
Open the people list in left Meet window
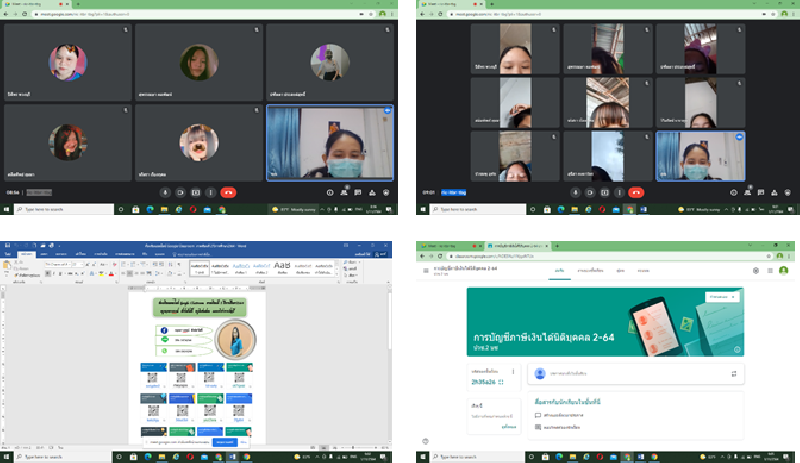click(x=345, y=192)
